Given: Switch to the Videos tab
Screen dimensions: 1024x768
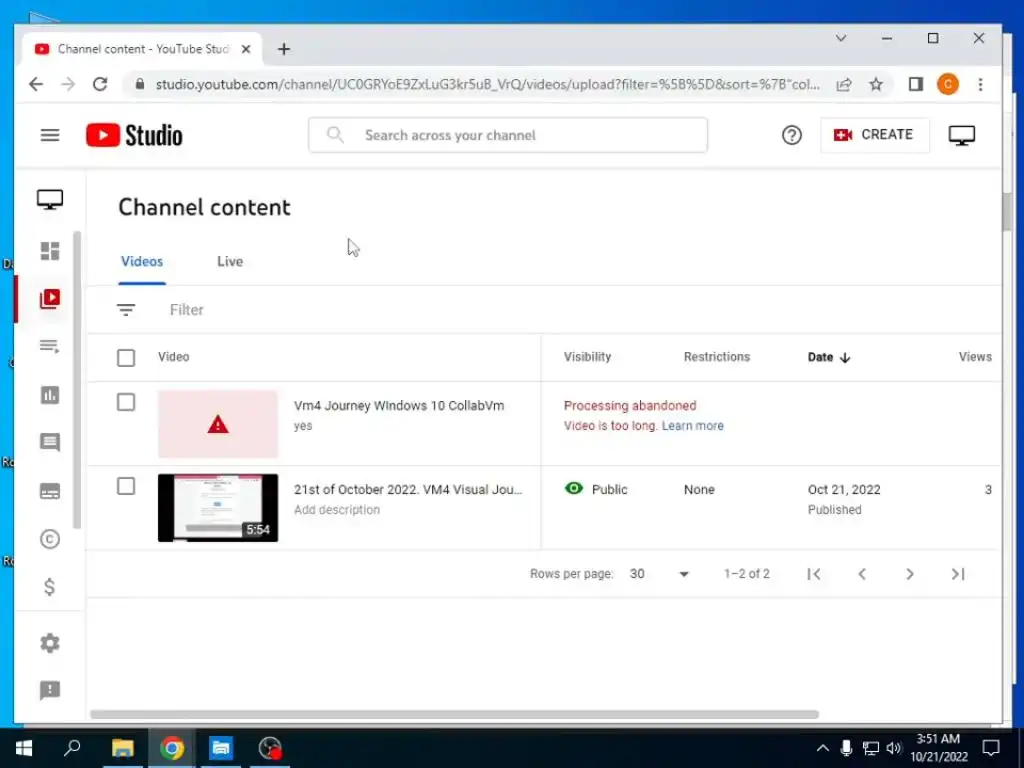Looking at the screenshot, I should point(142,261).
